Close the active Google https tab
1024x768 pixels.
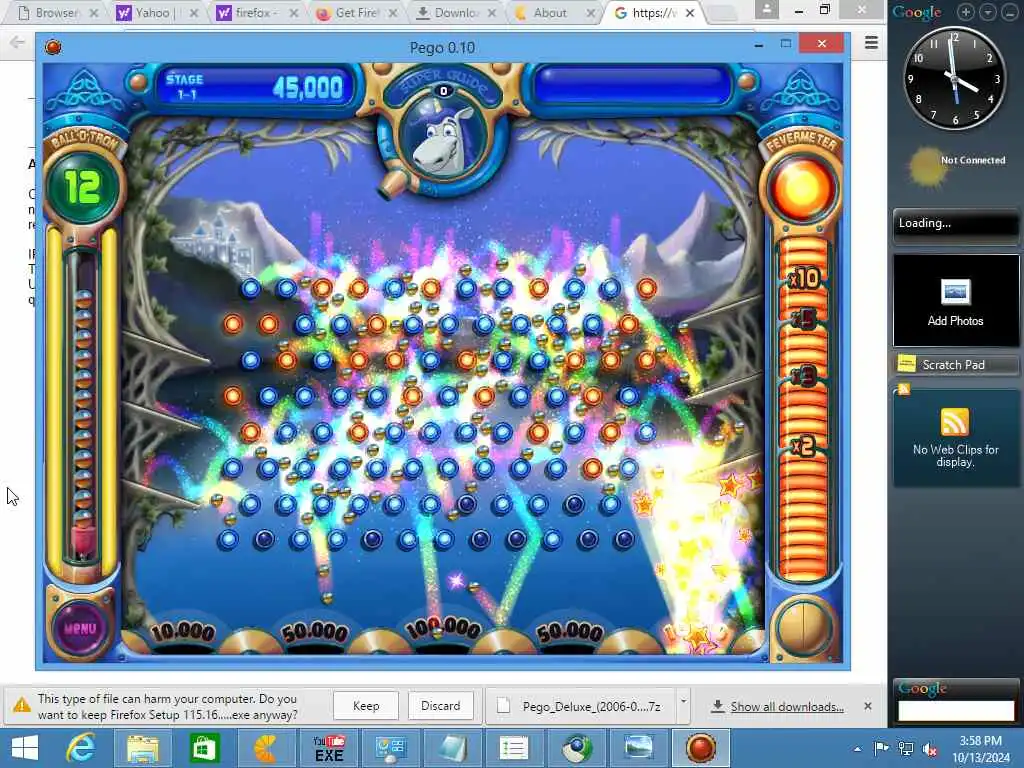(x=690, y=13)
